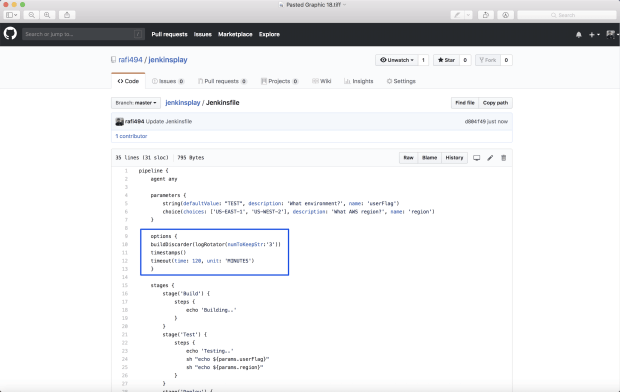
Task: Toggle Unwatch on the repository
Action: 397,60
